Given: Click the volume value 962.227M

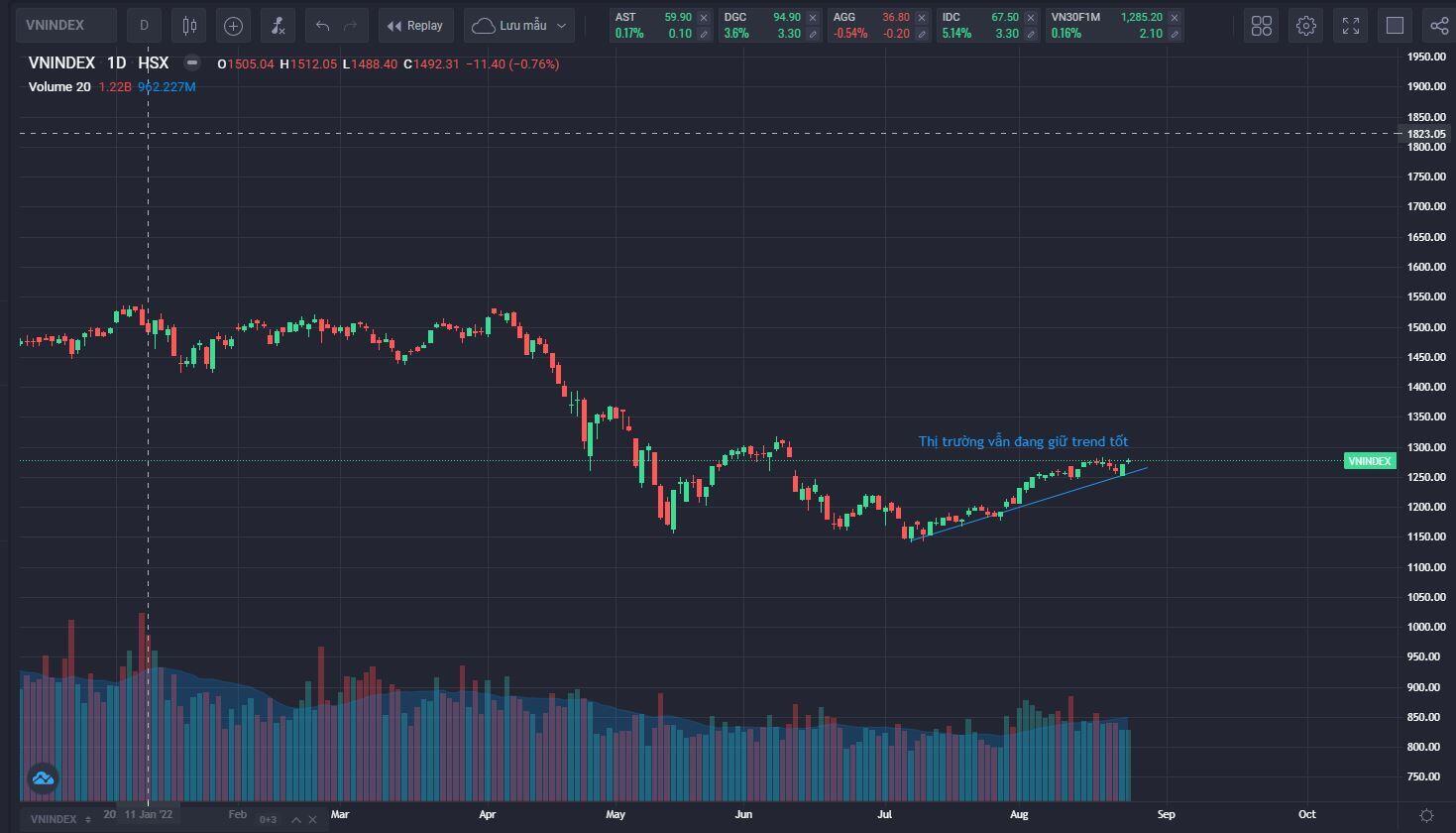Looking at the screenshot, I should [167, 87].
